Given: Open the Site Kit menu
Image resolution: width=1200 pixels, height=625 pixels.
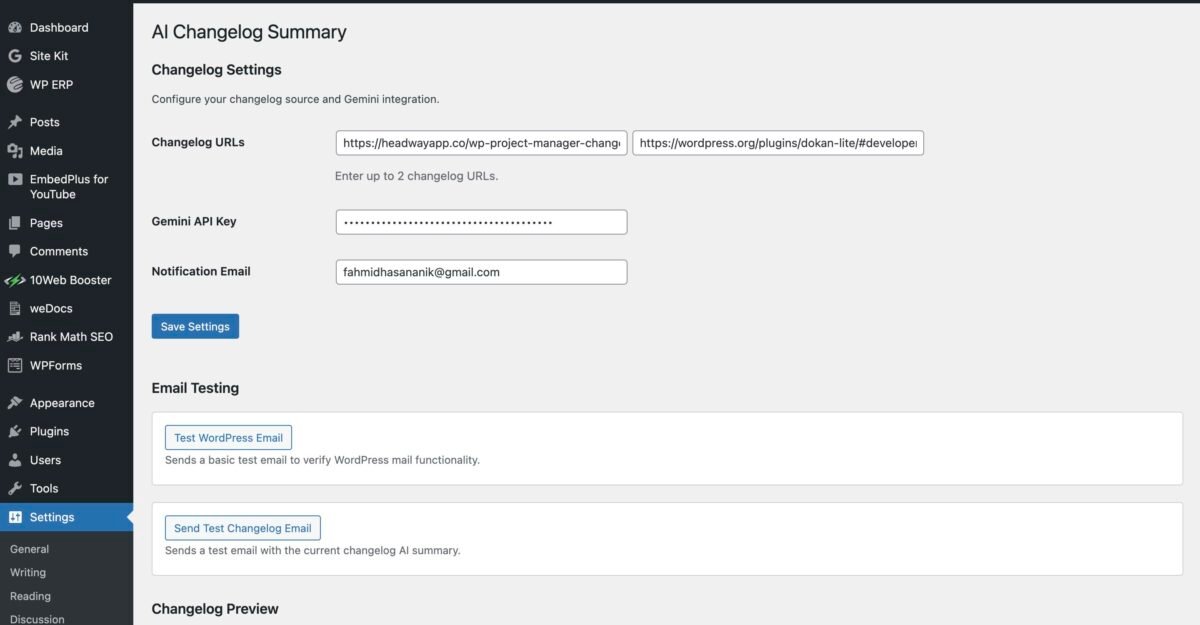Looking at the screenshot, I should click(66, 56).
